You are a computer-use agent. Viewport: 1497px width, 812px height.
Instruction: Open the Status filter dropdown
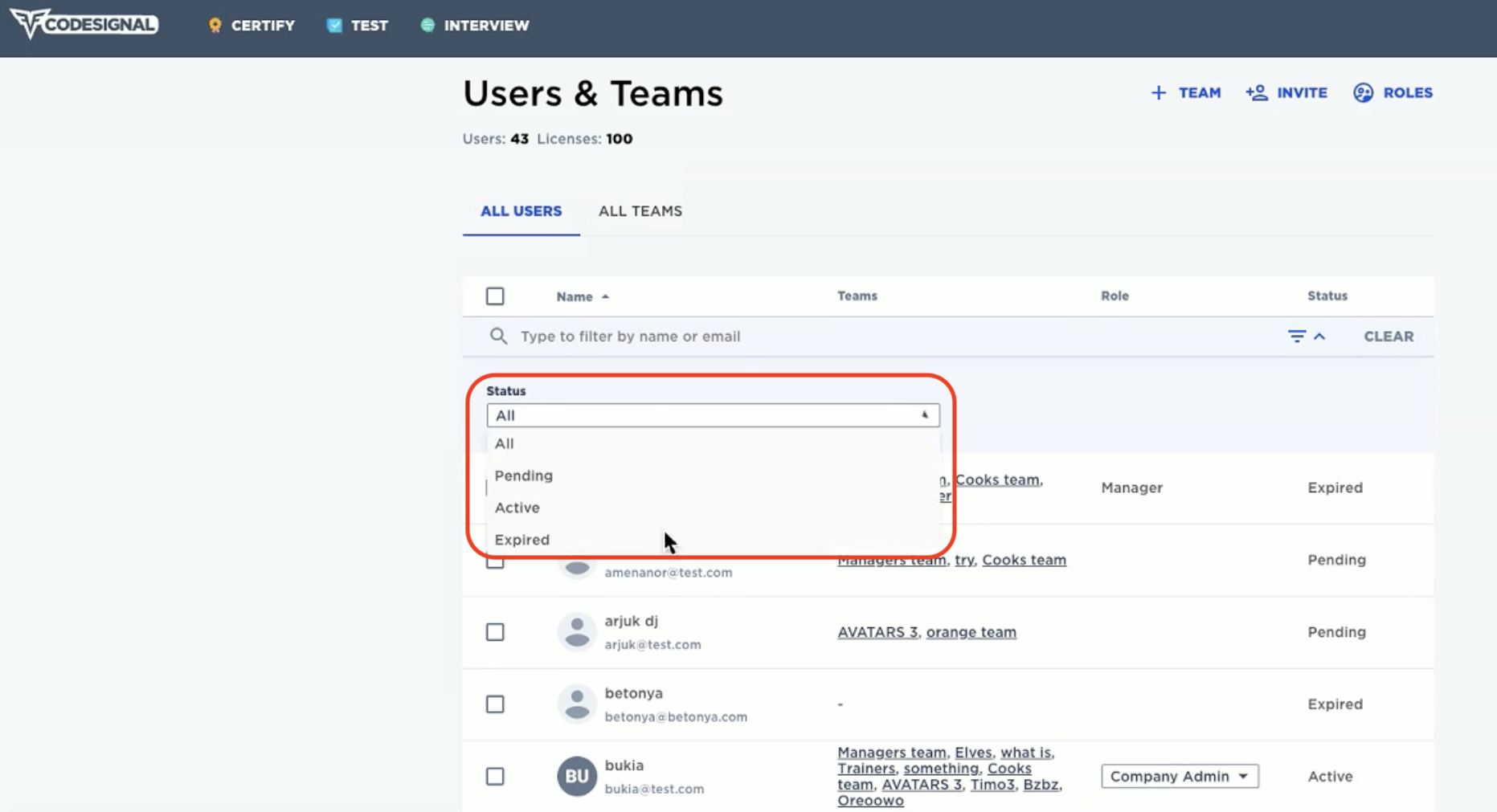[713, 414]
